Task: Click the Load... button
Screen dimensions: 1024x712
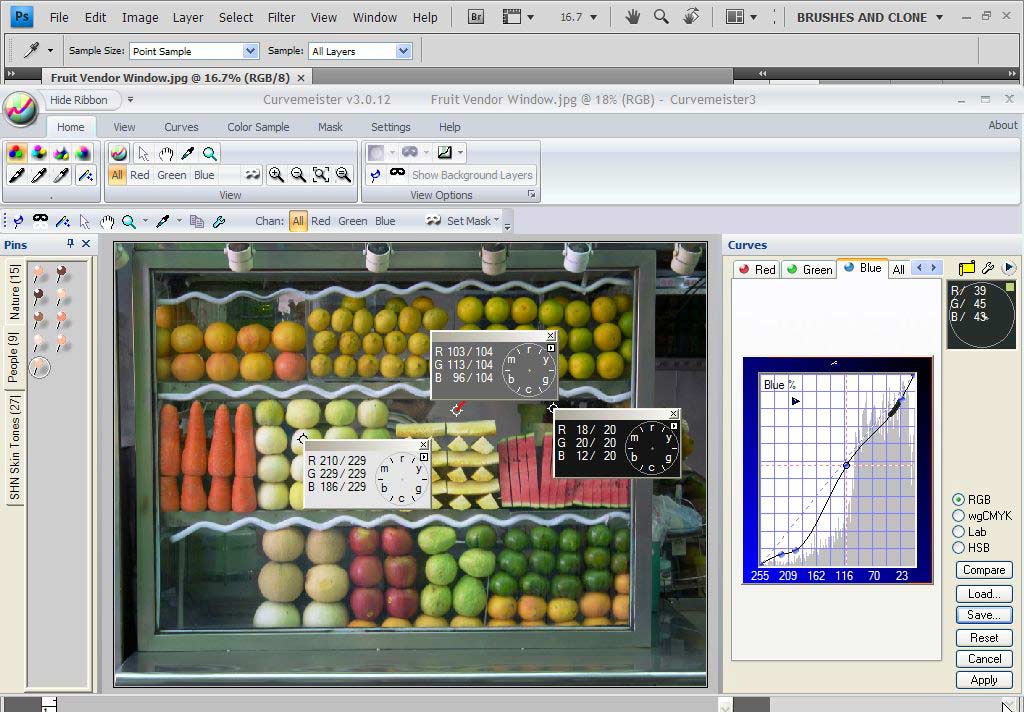Action: pos(984,594)
